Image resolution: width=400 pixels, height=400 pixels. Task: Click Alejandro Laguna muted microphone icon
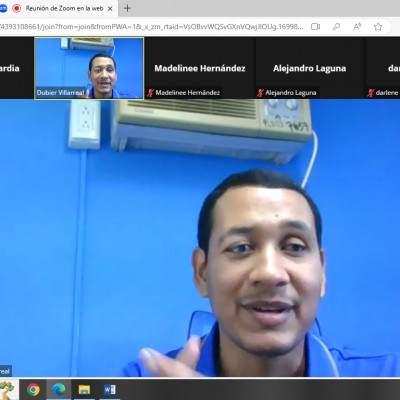(260, 93)
